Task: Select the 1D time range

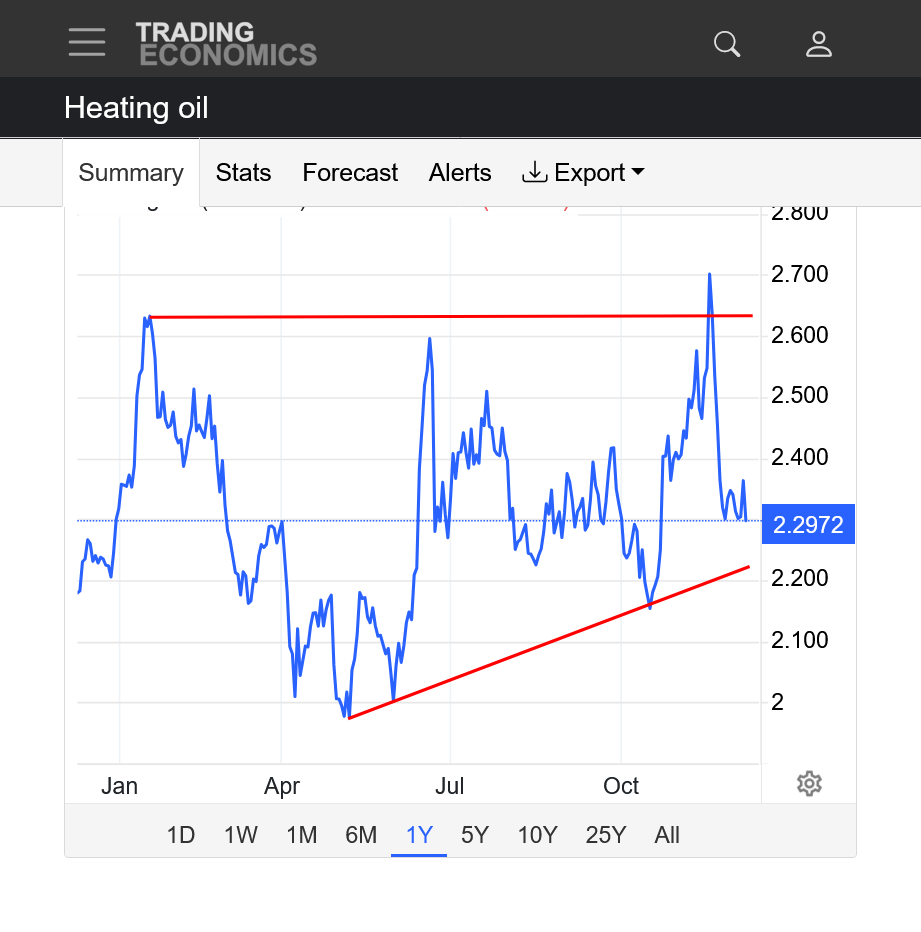Action: (x=180, y=835)
